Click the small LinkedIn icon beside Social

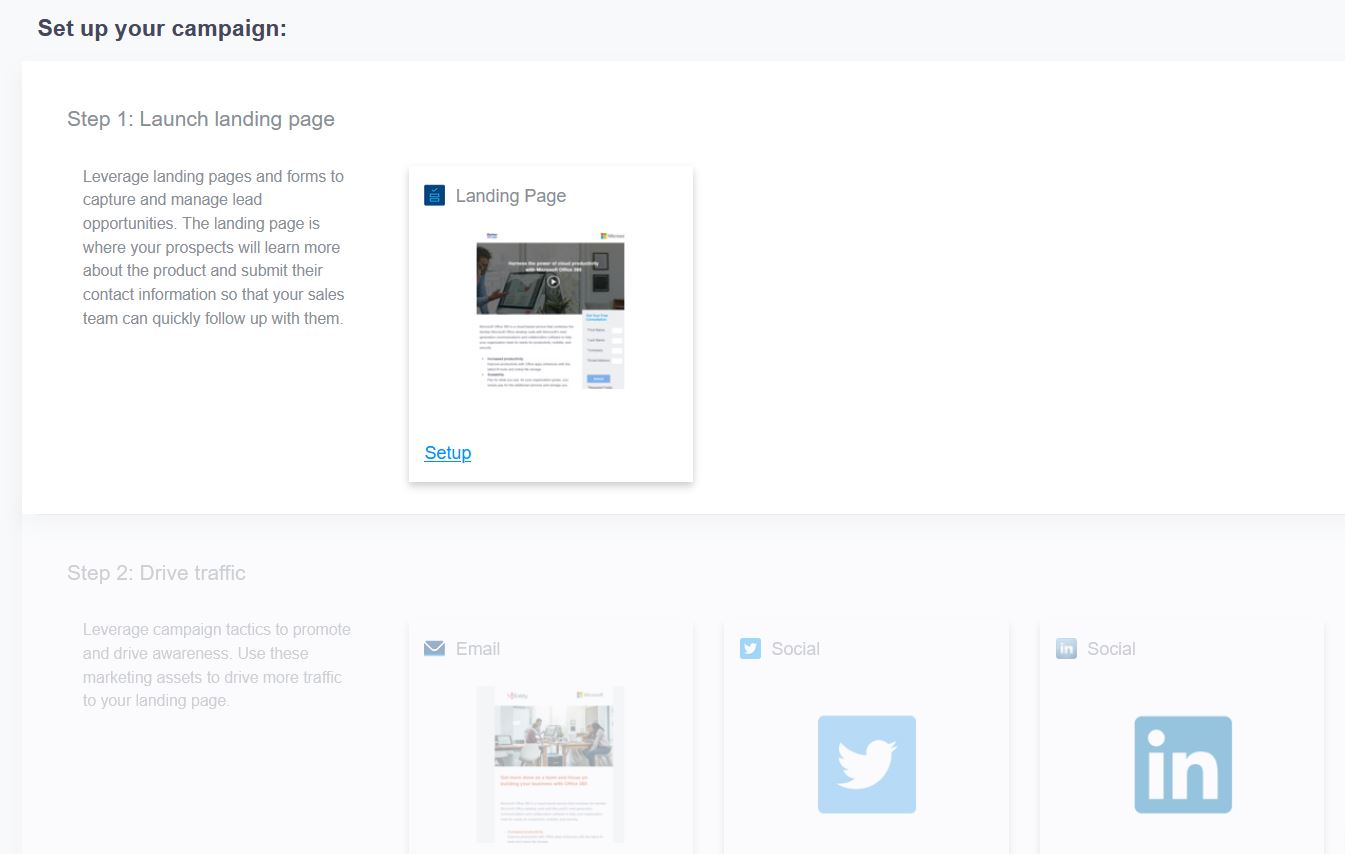point(1066,648)
